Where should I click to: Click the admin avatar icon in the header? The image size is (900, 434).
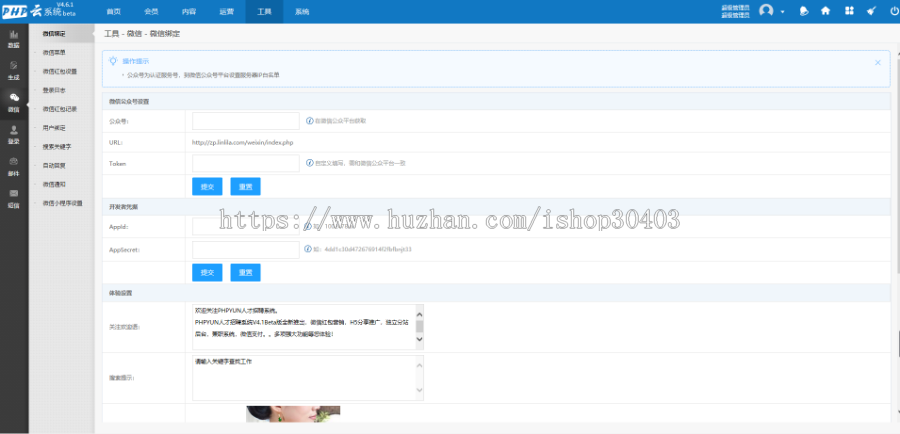766,11
